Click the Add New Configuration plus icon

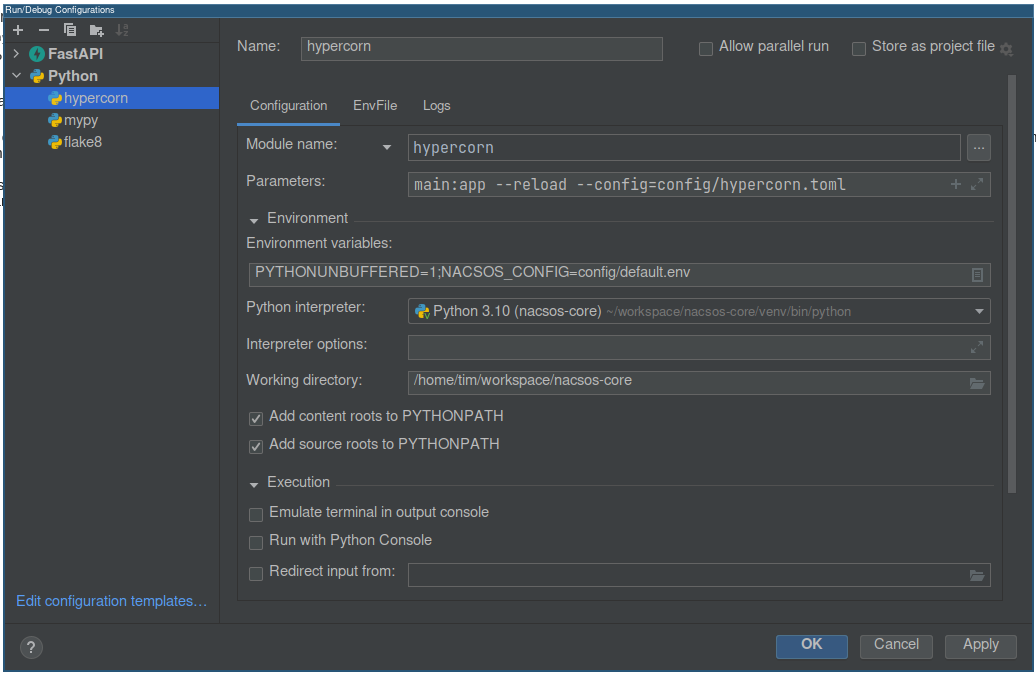[x=18, y=30]
